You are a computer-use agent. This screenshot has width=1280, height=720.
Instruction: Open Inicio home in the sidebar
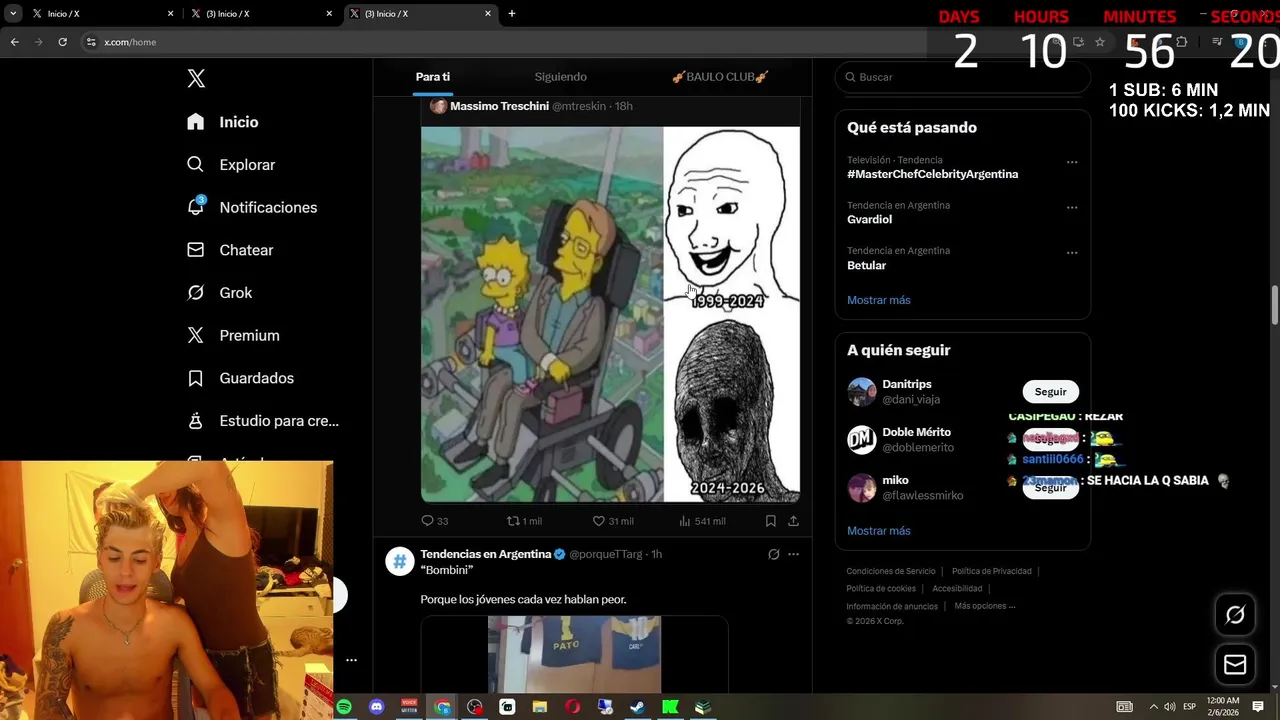(223, 122)
